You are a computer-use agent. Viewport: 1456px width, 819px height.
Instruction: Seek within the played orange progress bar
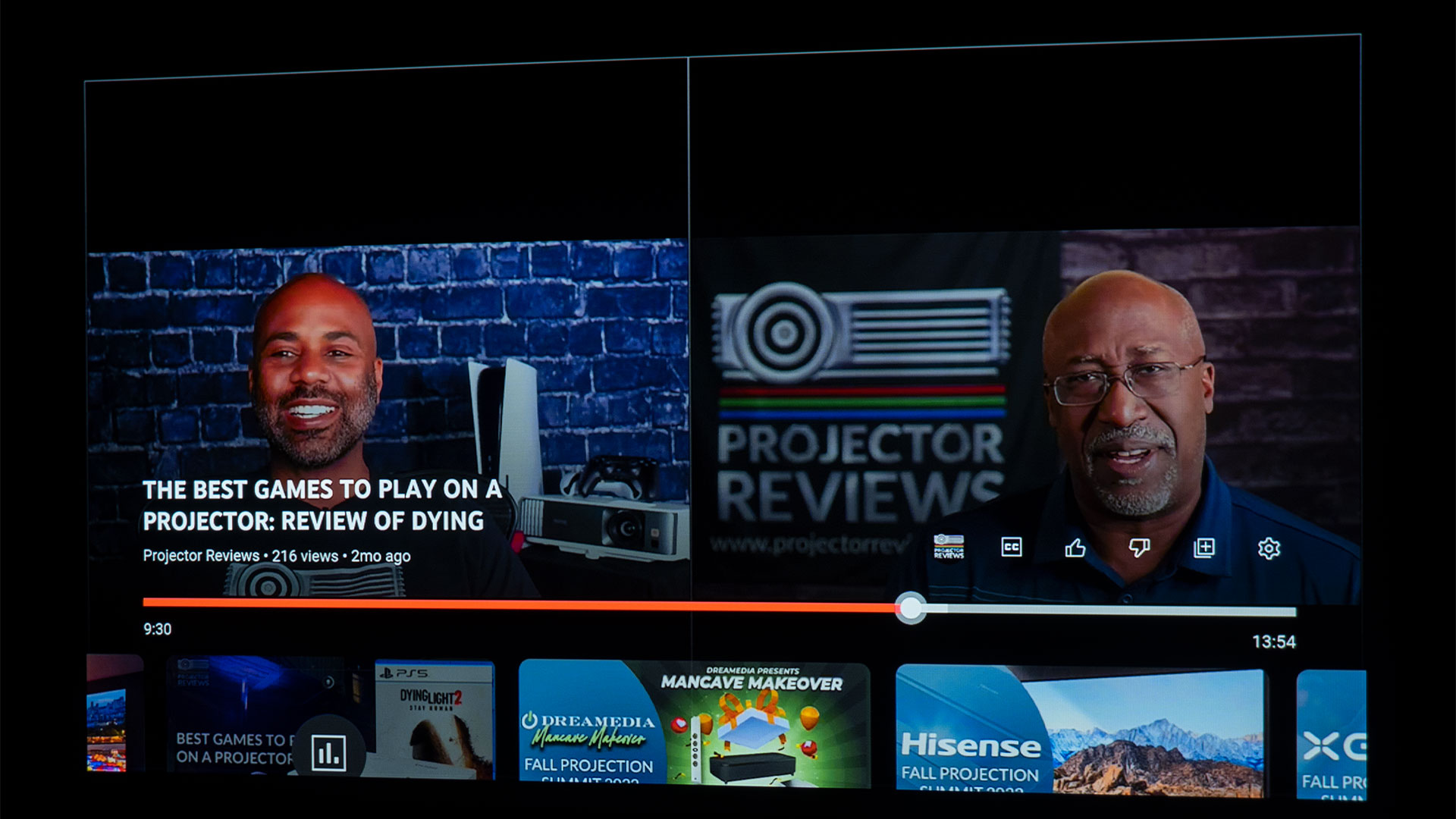pos(519,604)
